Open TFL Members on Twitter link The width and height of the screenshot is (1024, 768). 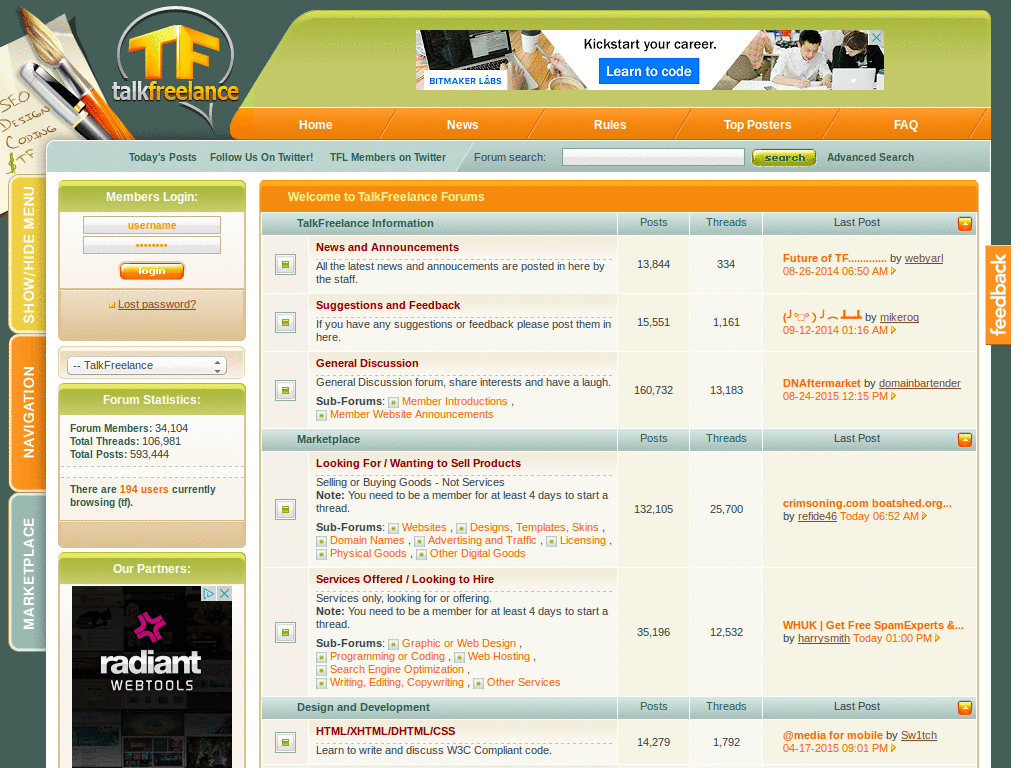[x=388, y=157]
